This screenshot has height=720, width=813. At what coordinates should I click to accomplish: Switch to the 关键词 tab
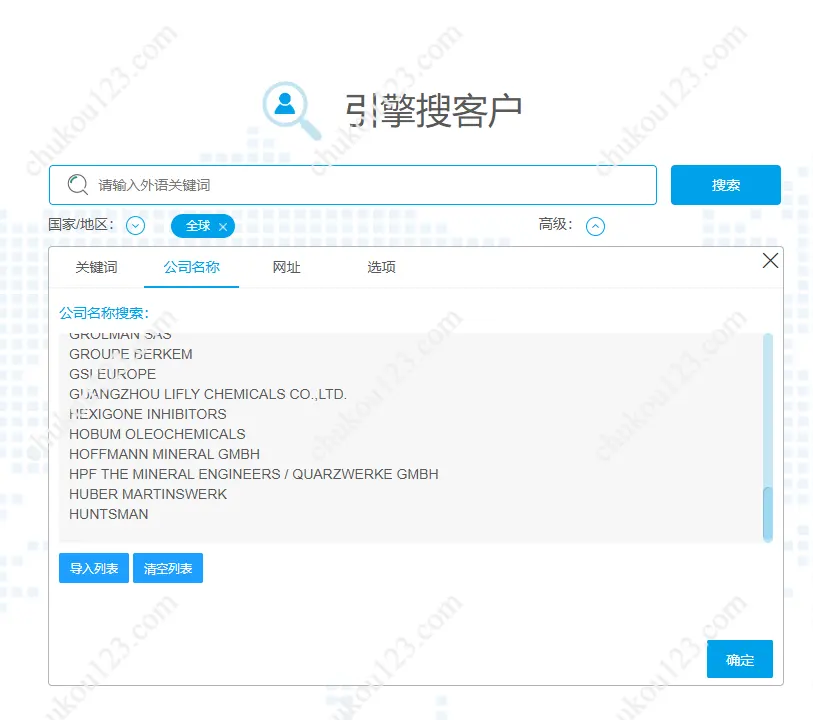click(96, 268)
